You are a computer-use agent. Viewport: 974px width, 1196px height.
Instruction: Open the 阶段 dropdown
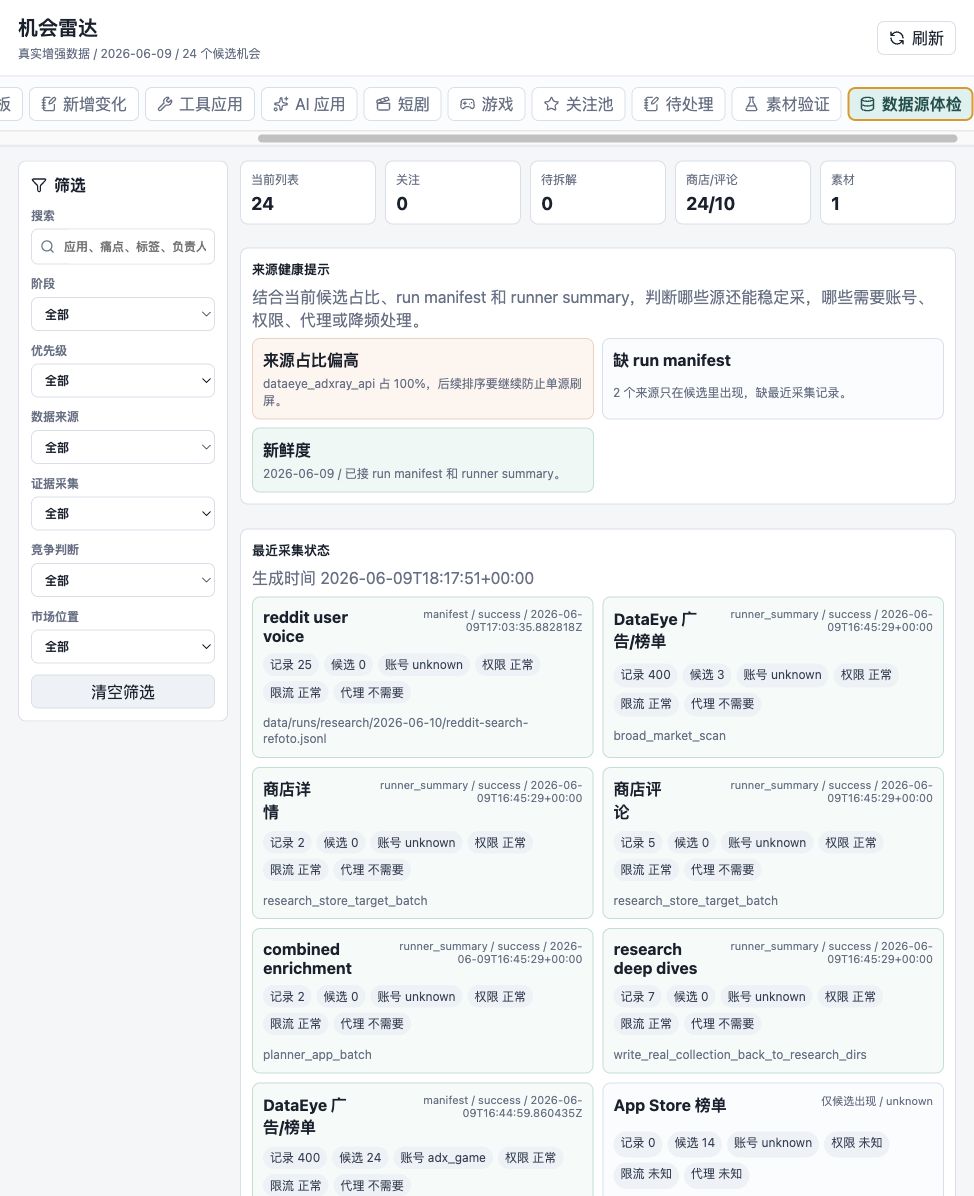tap(123, 314)
